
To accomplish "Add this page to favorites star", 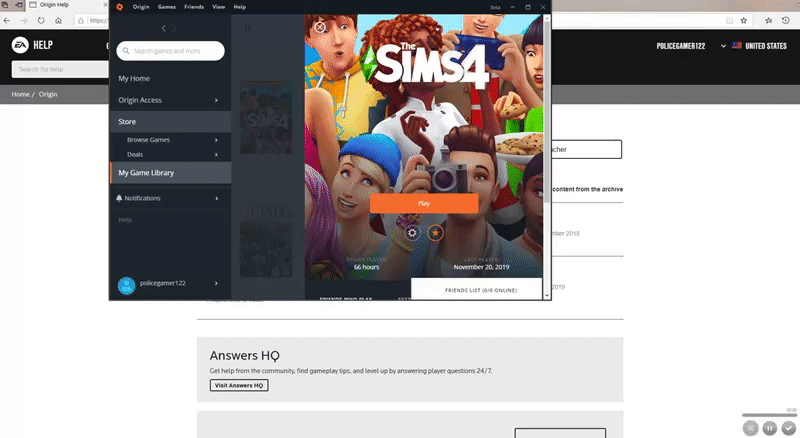I will click(x=744, y=20).
